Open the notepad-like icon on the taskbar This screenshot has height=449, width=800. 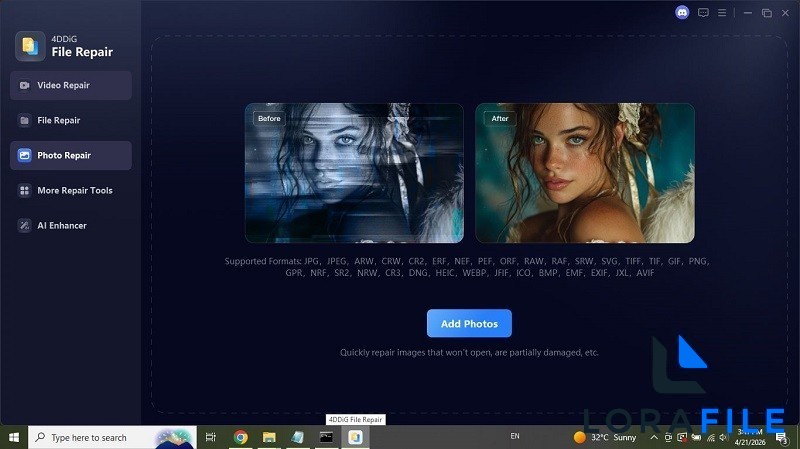tap(297, 437)
